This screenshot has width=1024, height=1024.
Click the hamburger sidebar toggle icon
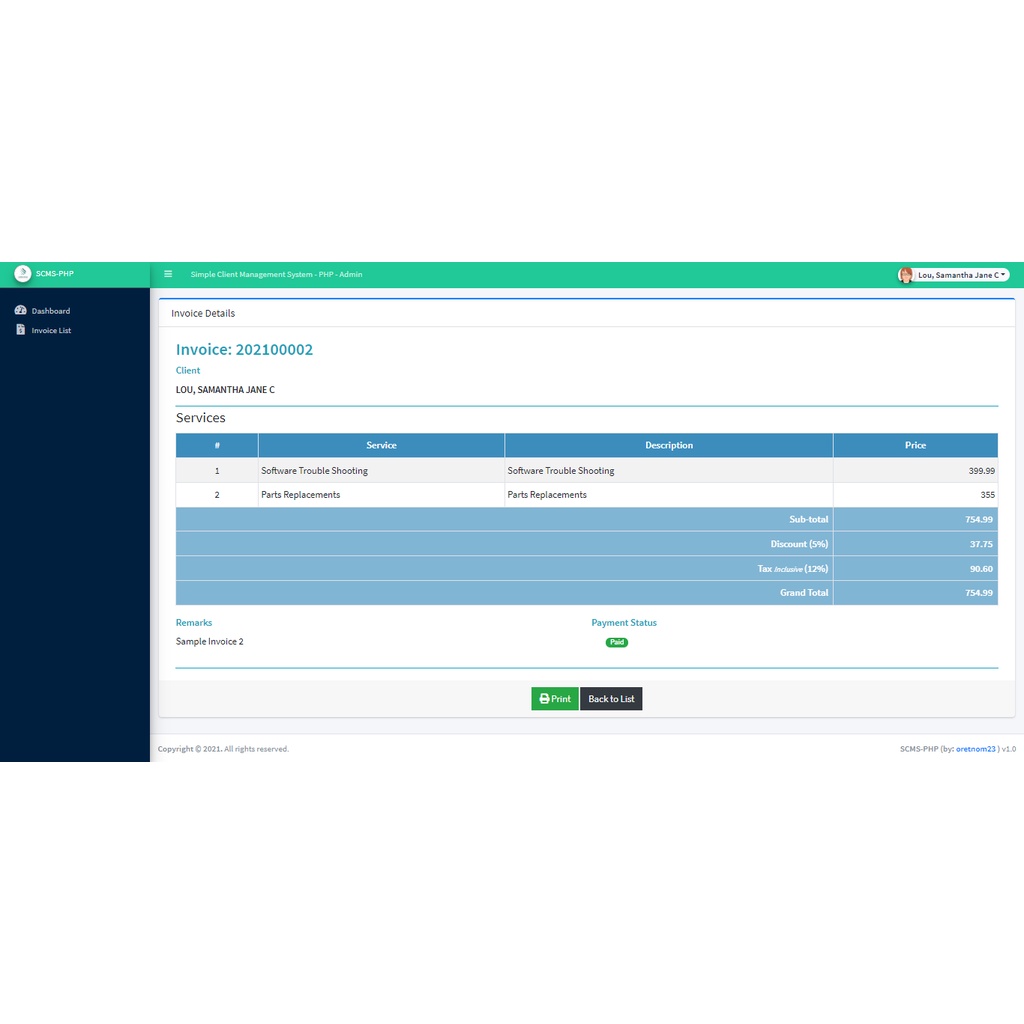coord(168,274)
